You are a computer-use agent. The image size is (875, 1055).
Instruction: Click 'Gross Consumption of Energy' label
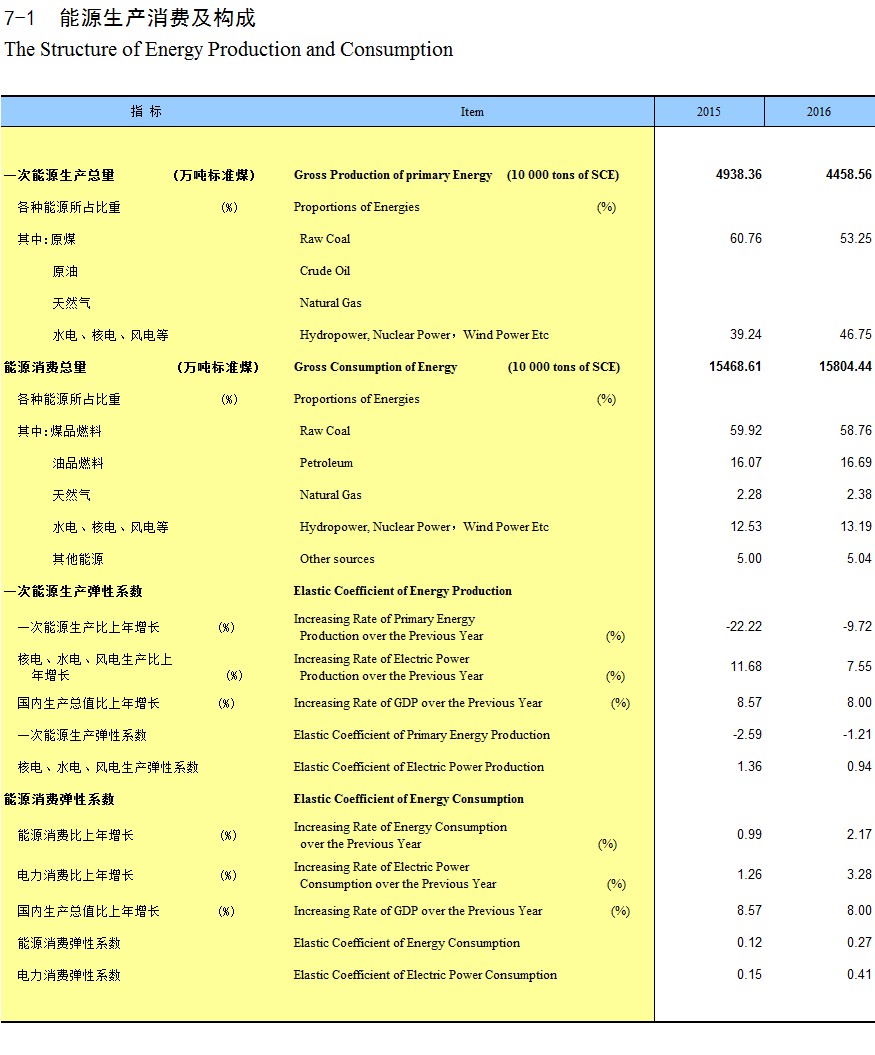376,367
